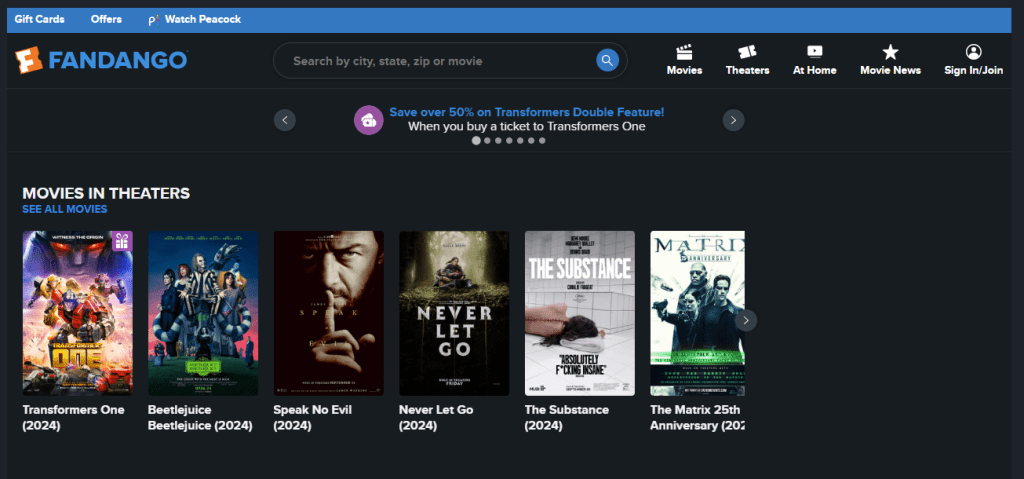Open Gift Cards in top bar

pos(39,19)
